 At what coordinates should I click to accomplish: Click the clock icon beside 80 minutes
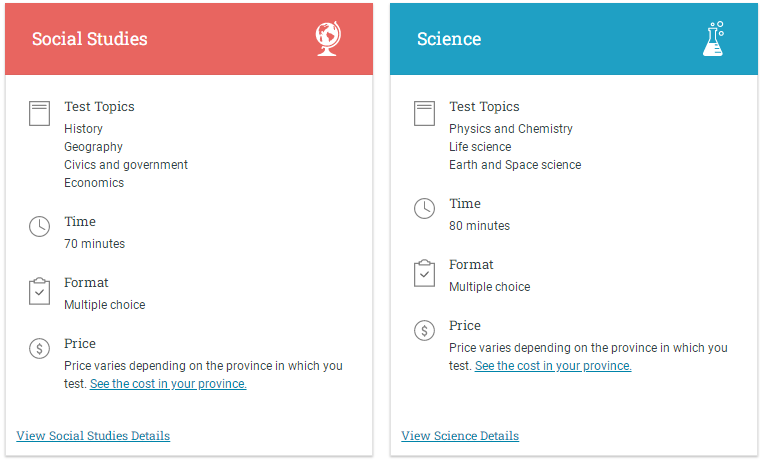424,208
